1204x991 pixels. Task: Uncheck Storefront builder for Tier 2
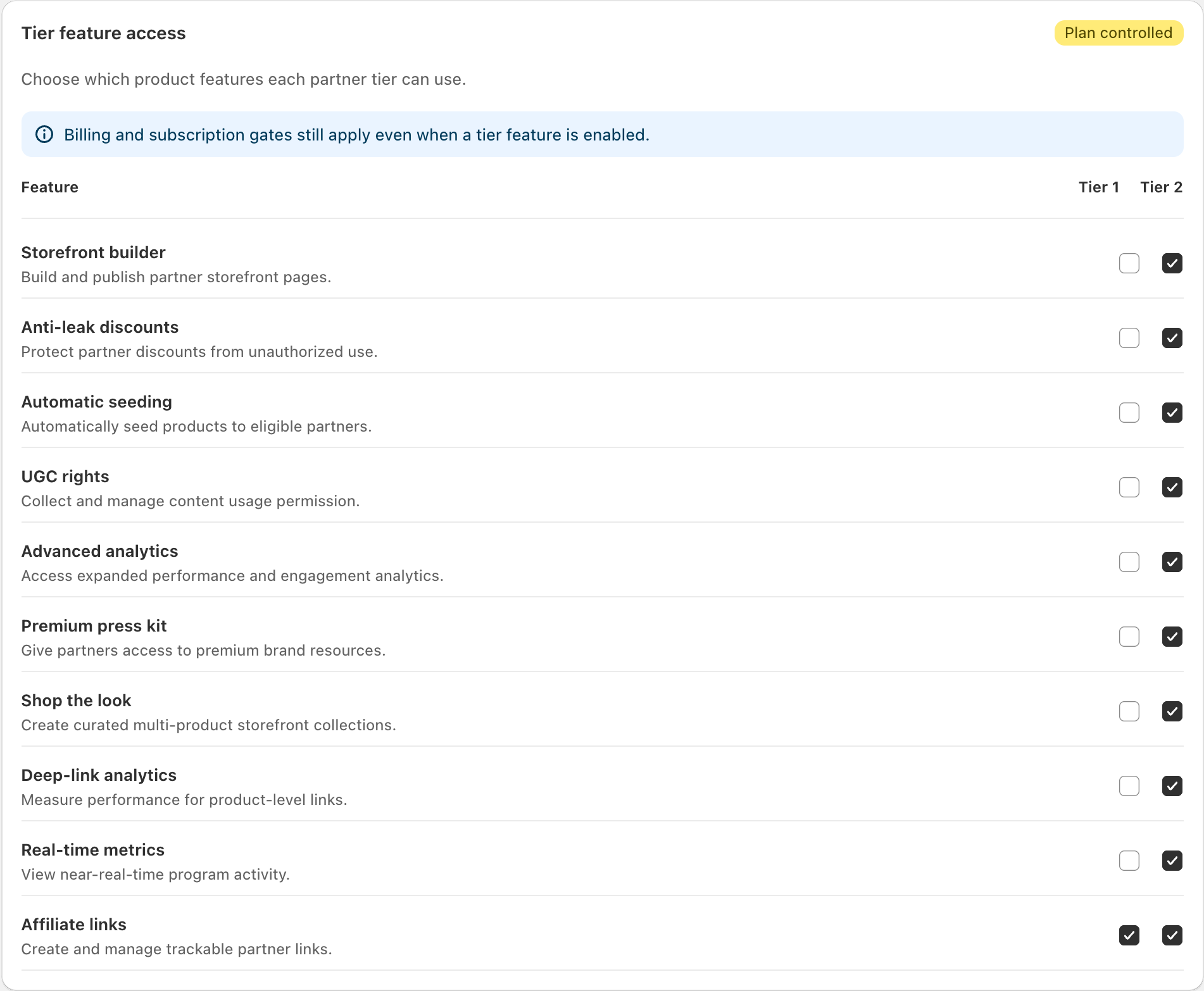tap(1172, 263)
